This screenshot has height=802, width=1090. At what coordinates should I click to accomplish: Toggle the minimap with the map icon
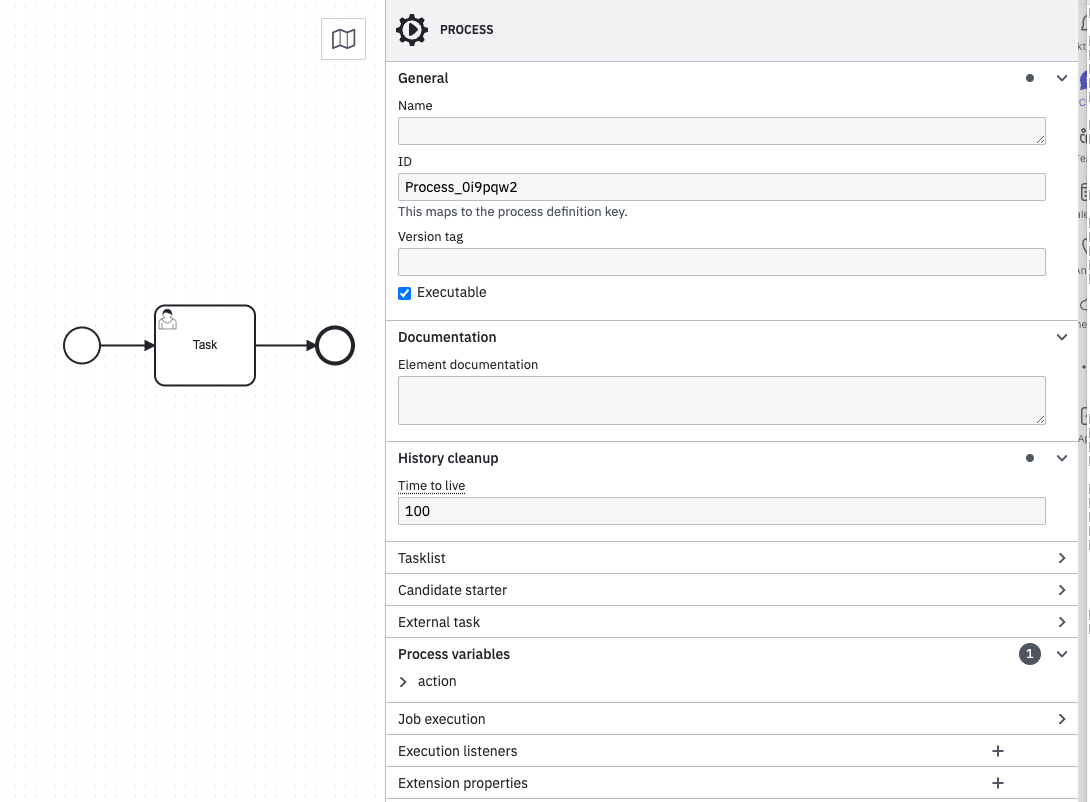343,39
